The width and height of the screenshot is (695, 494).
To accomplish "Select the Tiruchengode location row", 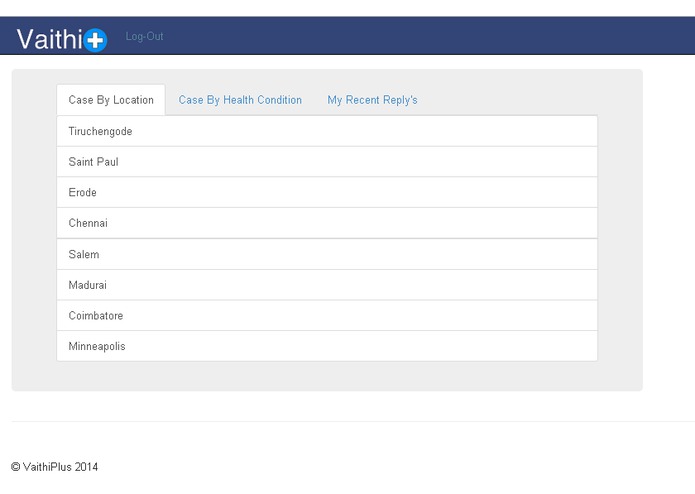I will click(327, 131).
